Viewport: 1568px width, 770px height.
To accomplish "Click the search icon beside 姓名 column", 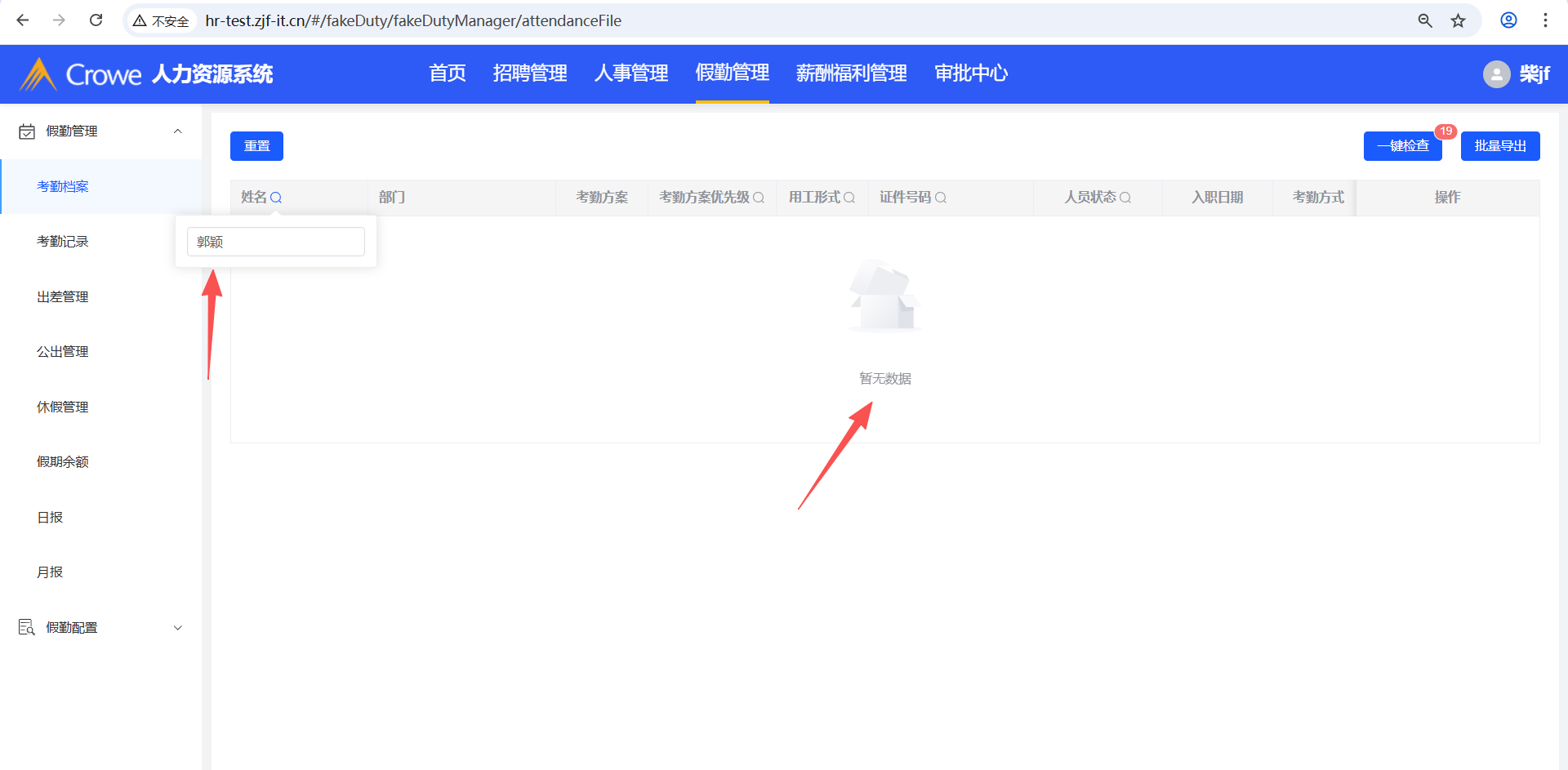I will (276, 198).
